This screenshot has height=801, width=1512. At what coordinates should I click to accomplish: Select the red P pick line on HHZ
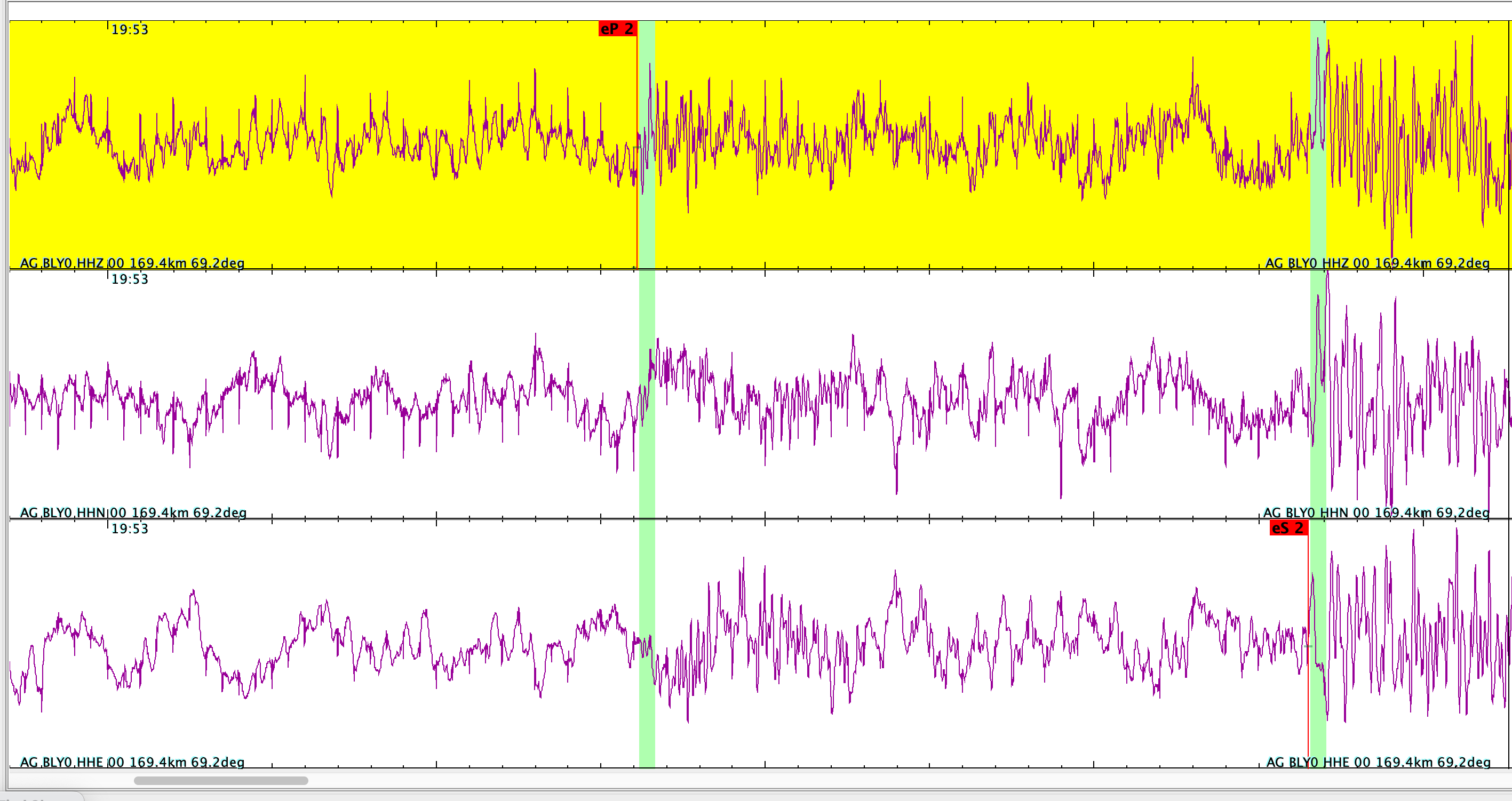[637, 223]
